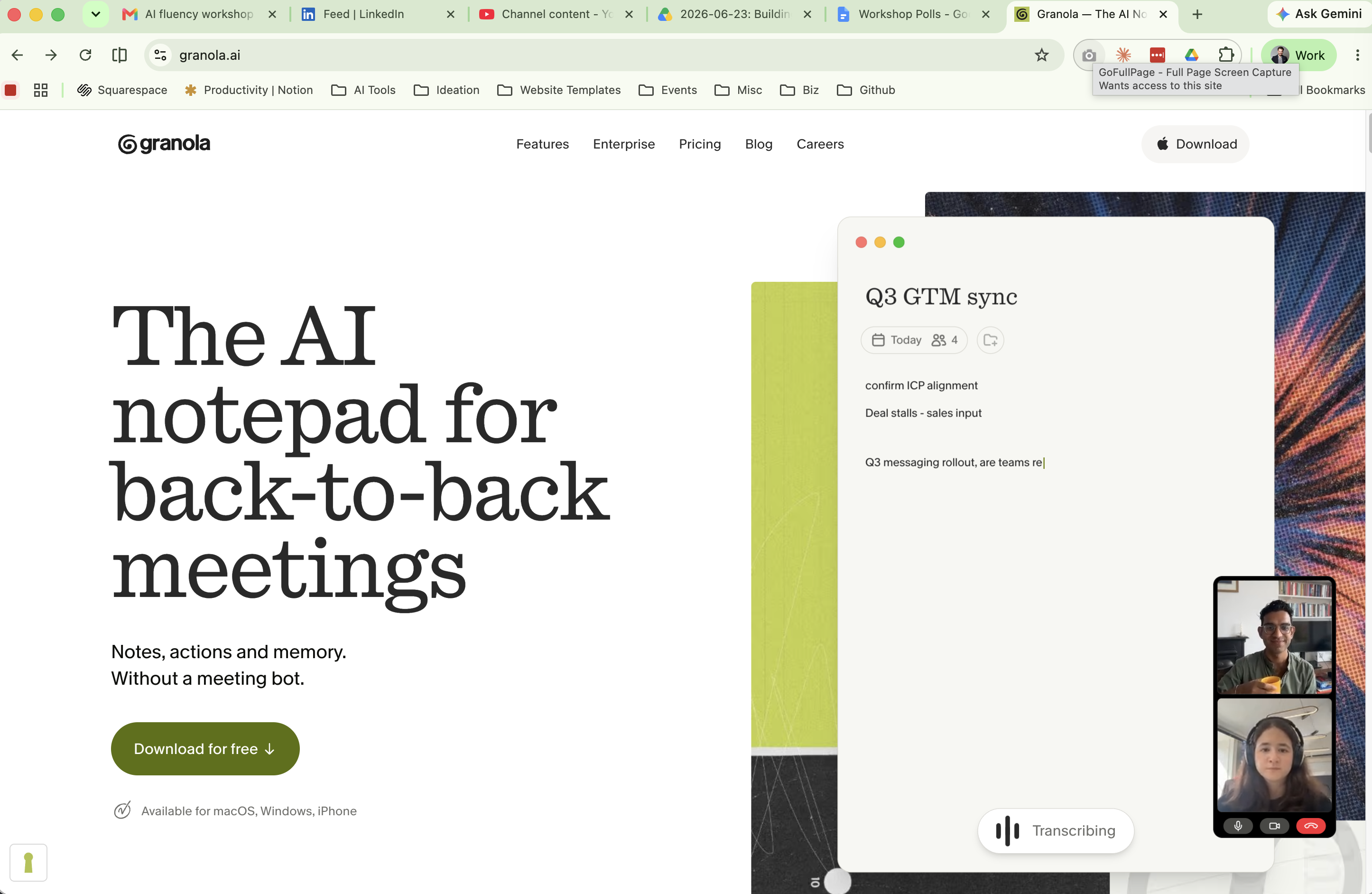Open the Careers page
This screenshot has height=894, width=1372.
click(820, 144)
